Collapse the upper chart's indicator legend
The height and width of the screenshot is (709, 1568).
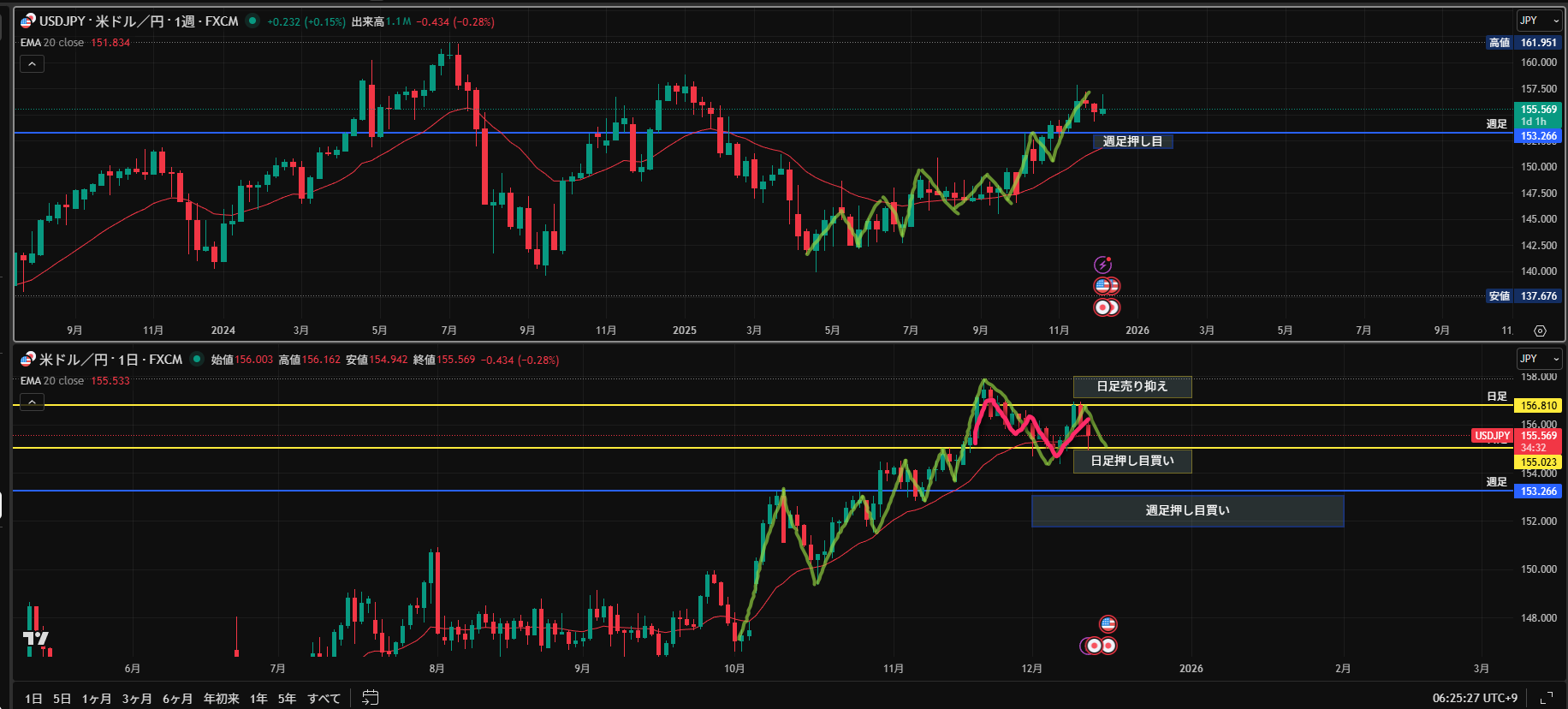pyautogui.click(x=32, y=63)
